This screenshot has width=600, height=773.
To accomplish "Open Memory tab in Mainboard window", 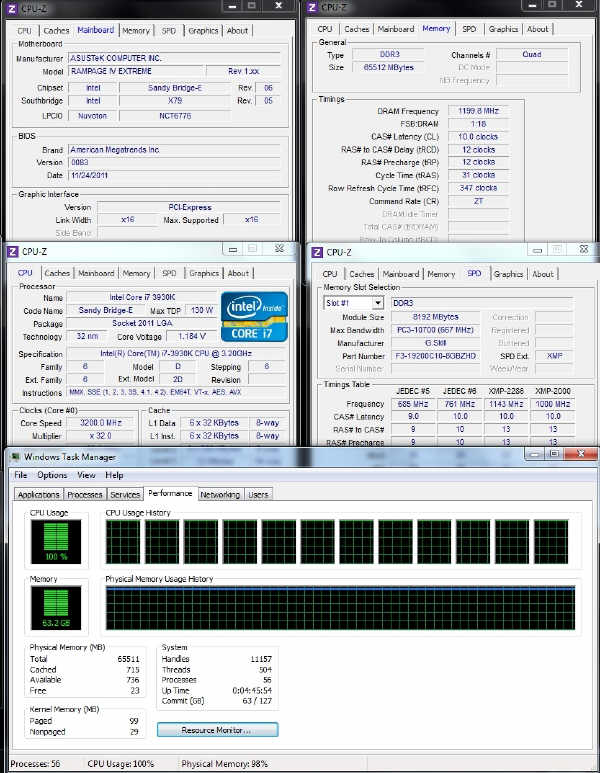I will tap(136, 31).
